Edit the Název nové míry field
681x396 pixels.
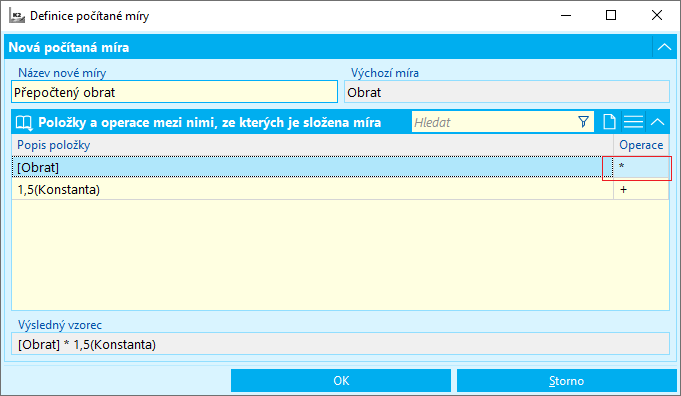click(x=174, y=92)
